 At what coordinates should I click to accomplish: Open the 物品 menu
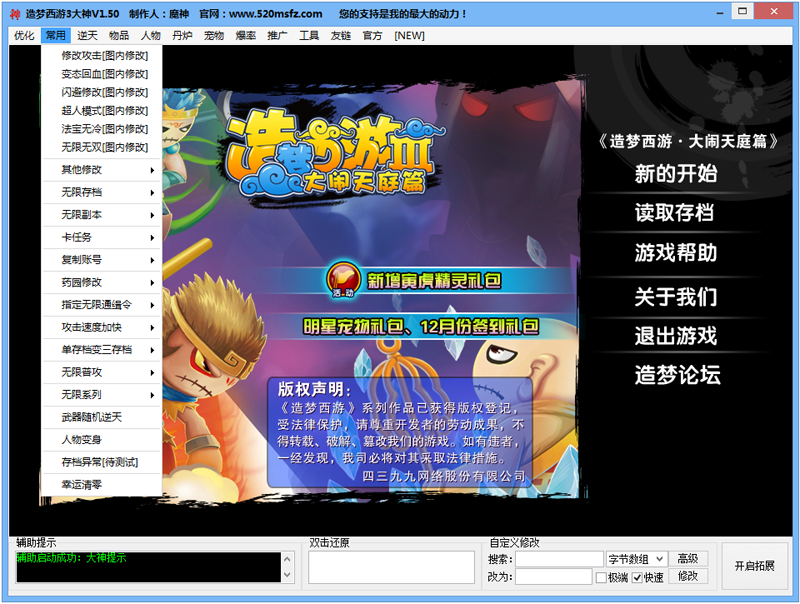coord(119,35)
